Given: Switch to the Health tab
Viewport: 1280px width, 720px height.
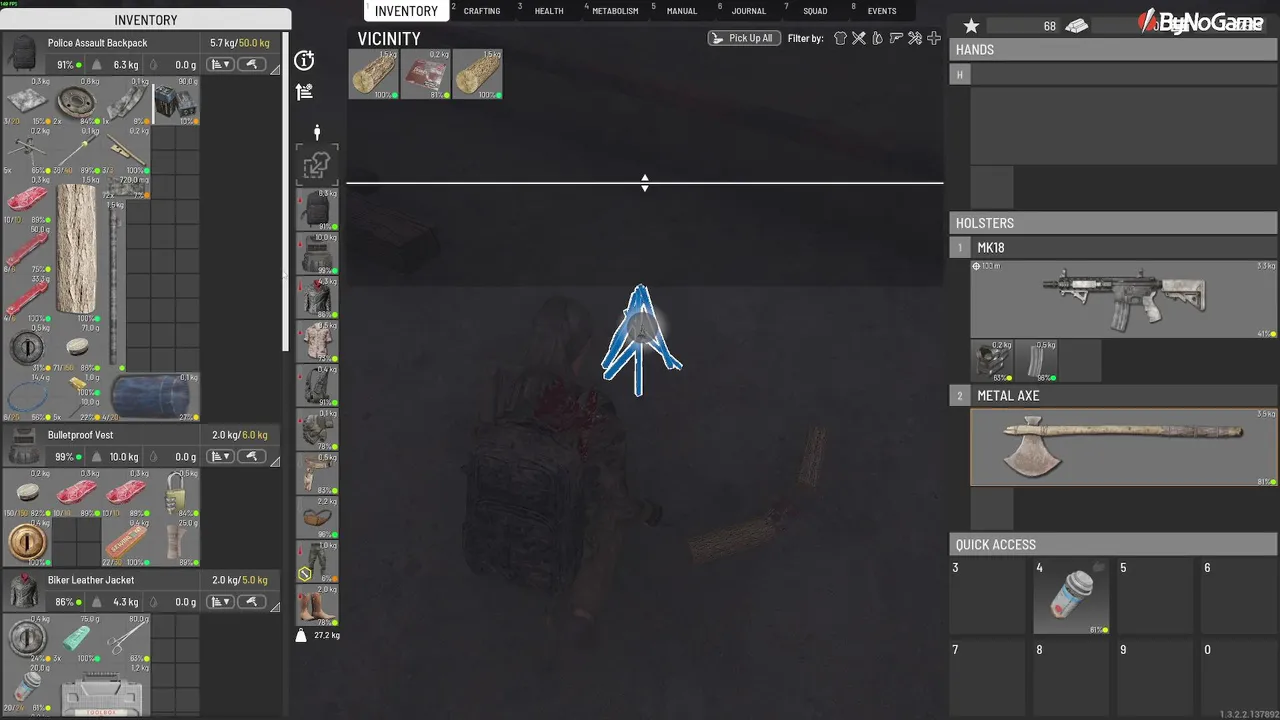Looking at the screenshot, I should pos(549,11).
